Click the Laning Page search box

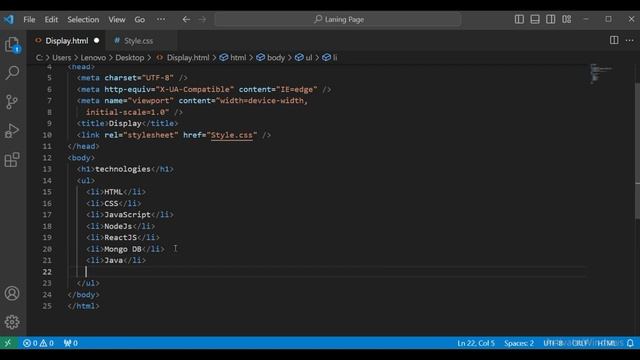pyautogui.click(x=338, y=19)
